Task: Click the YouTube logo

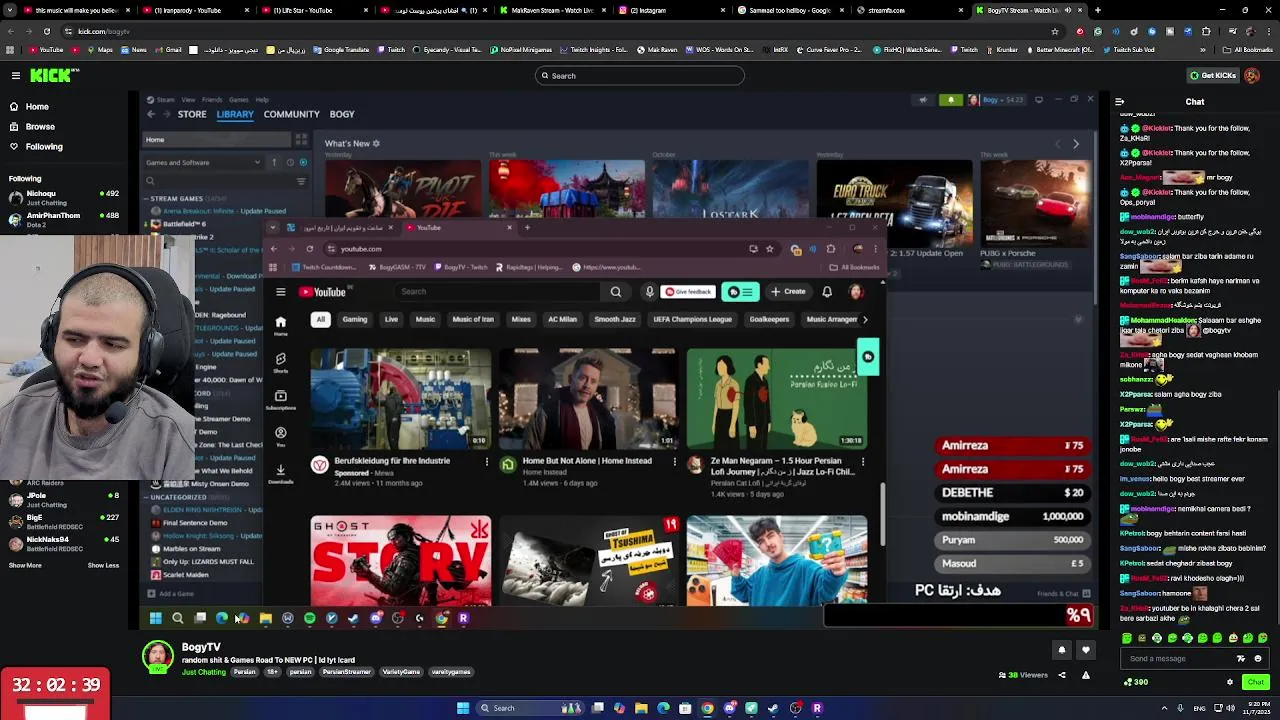Action: 322,292
